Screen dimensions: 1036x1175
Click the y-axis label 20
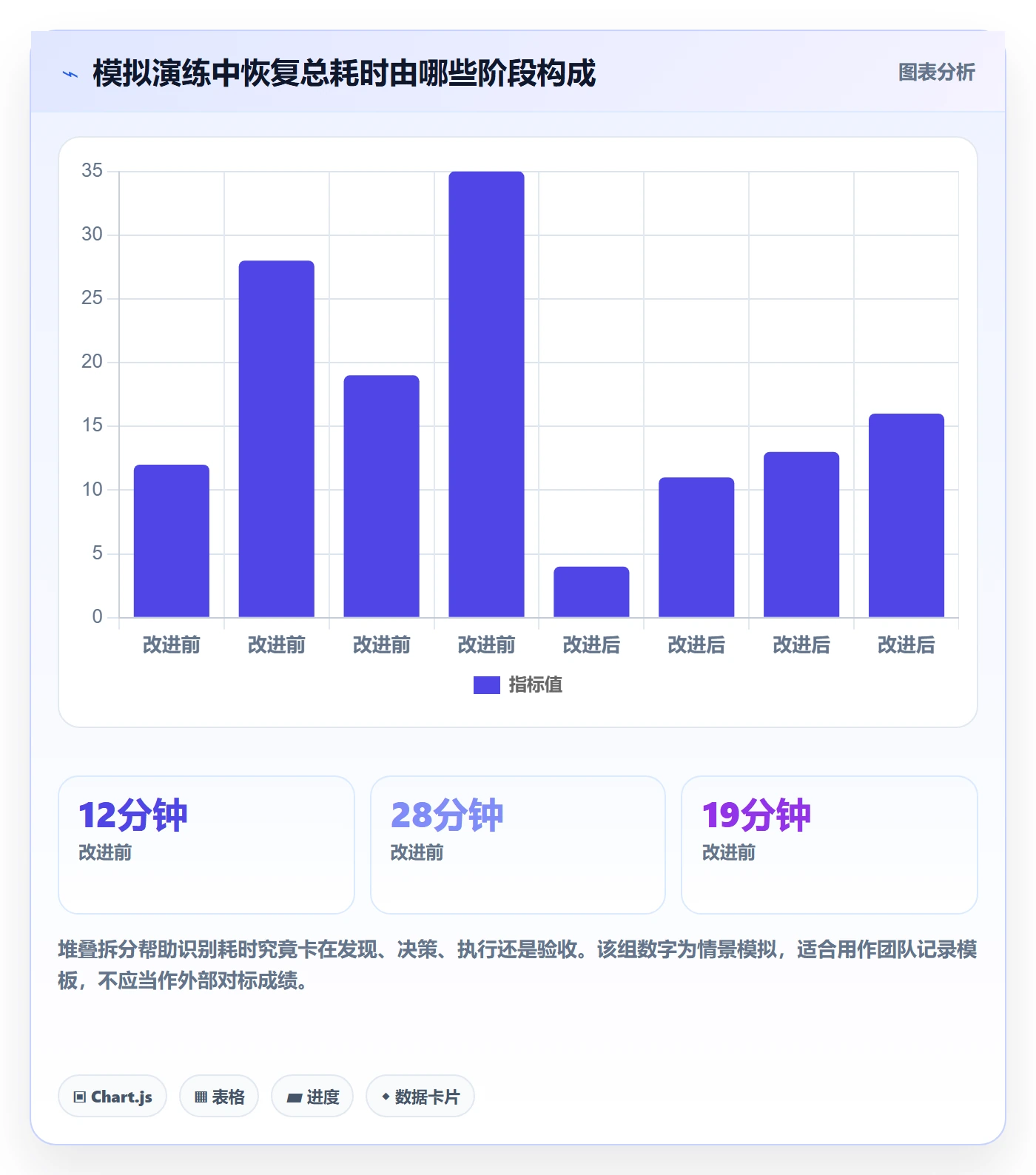point(92,362)
